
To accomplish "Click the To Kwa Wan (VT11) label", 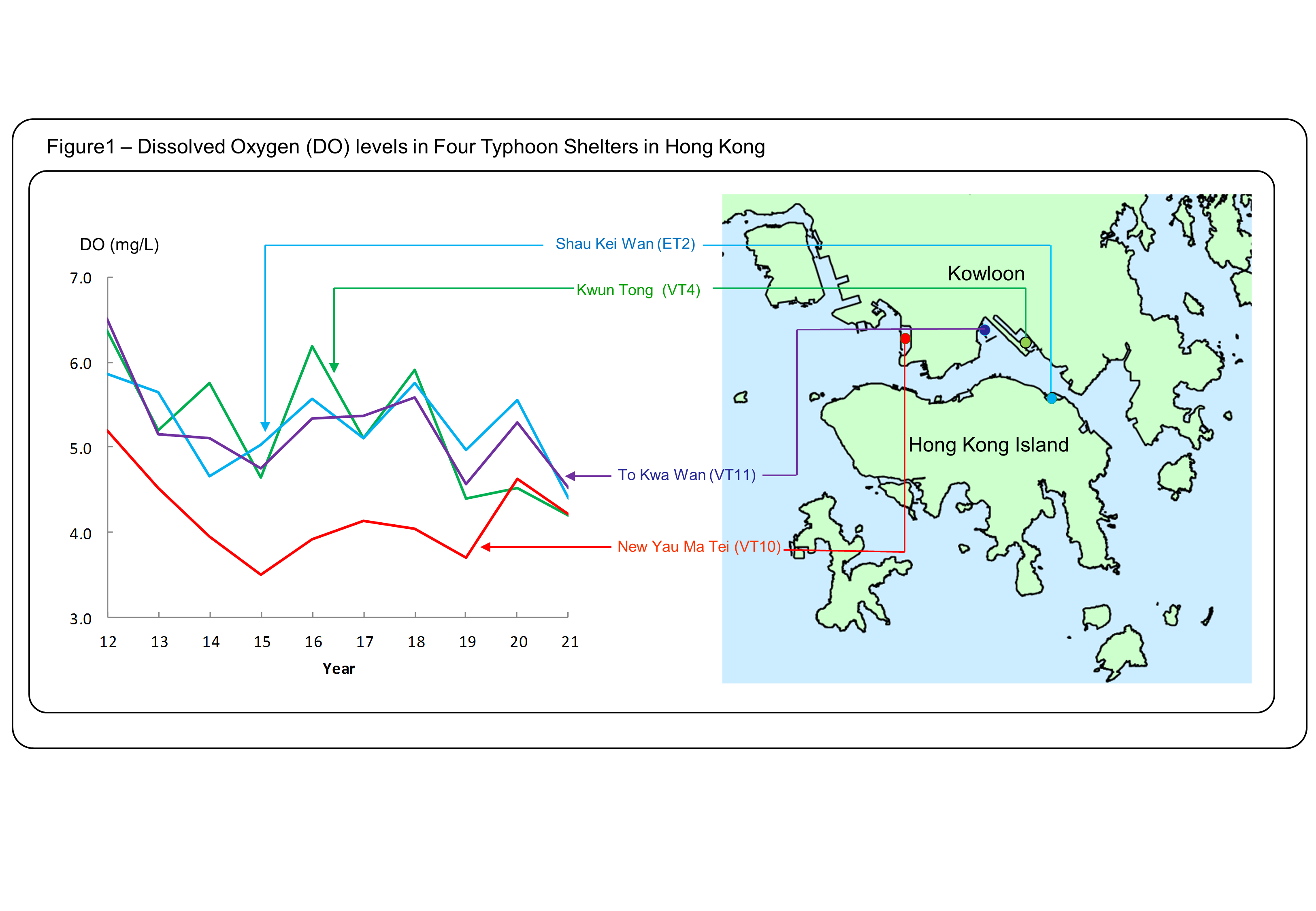I will [686, 475].
